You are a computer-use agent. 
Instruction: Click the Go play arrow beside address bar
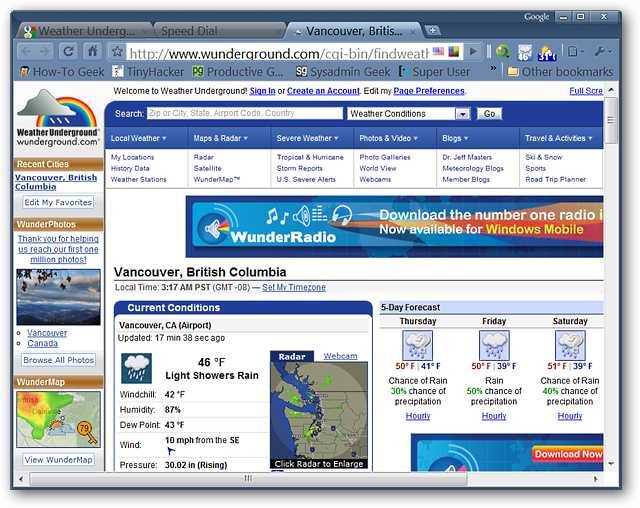coord(473,51)
